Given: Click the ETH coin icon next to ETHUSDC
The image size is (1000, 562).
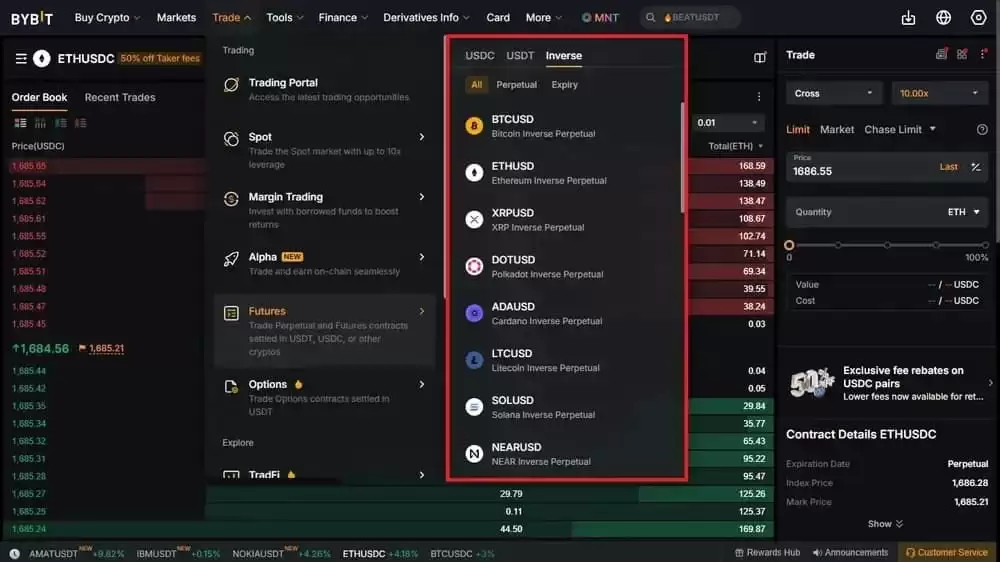Looking at the screenshot, I should (x=41, y=59).
